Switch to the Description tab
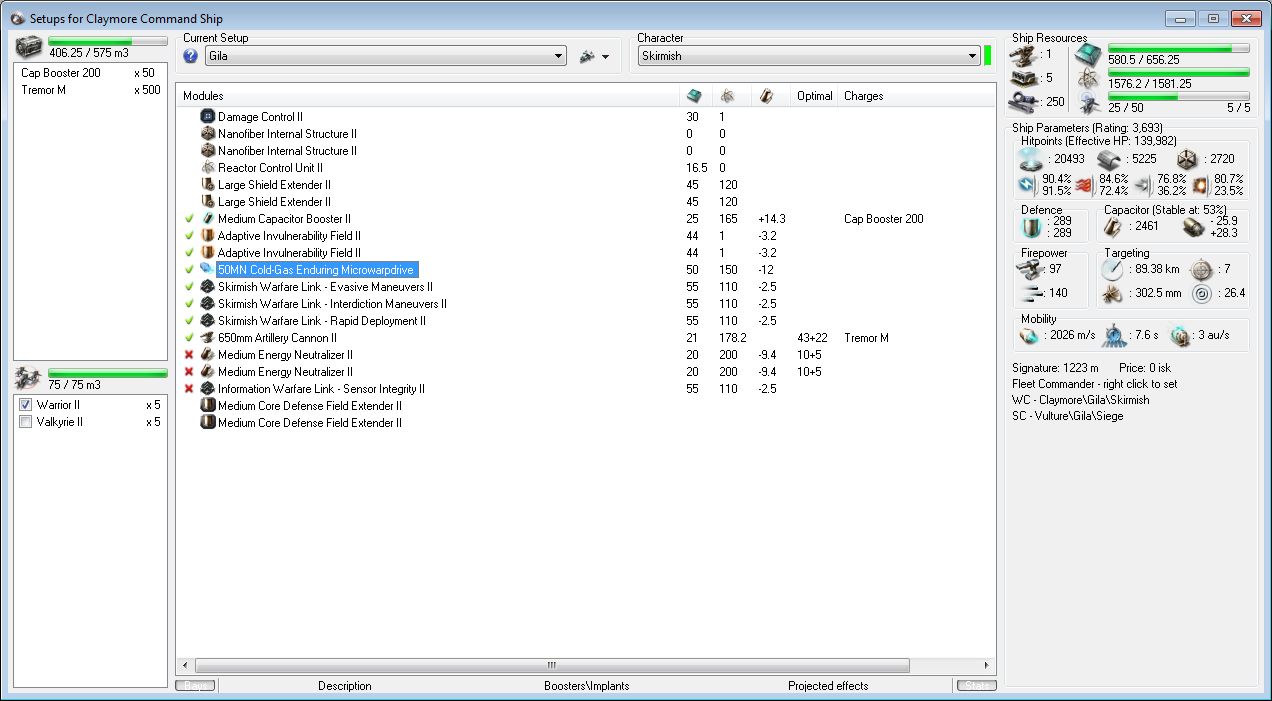This screenshot has height=701, width=1272. (x=344, y=686)
